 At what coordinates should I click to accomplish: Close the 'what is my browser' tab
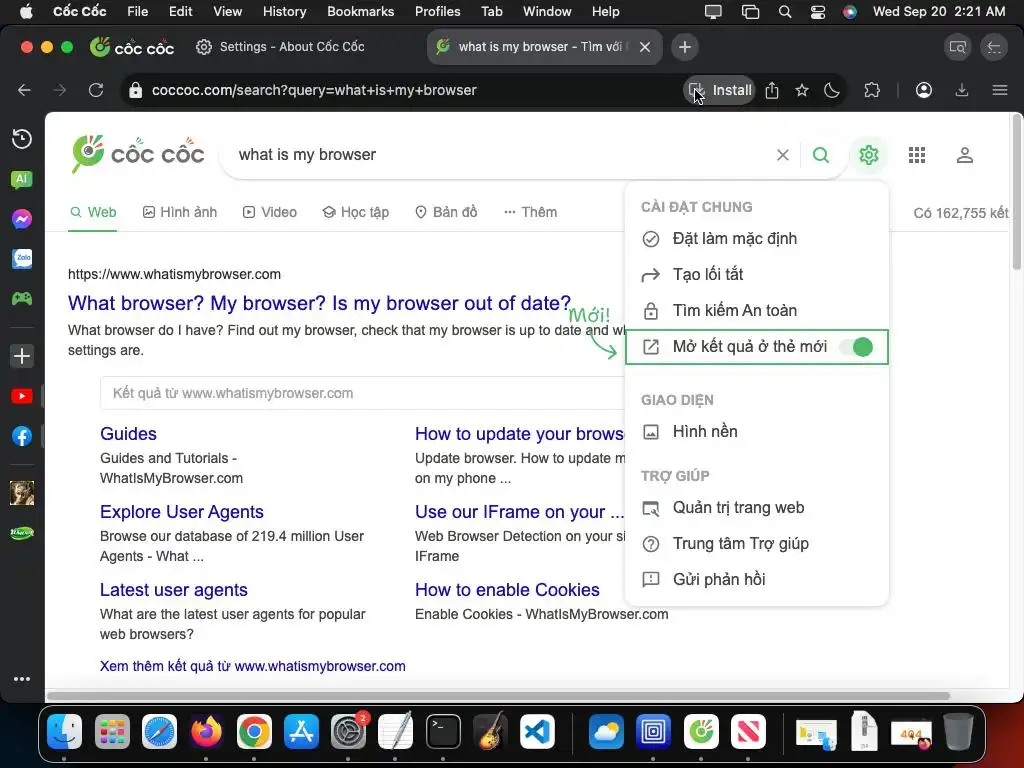(x=645, y=47)
